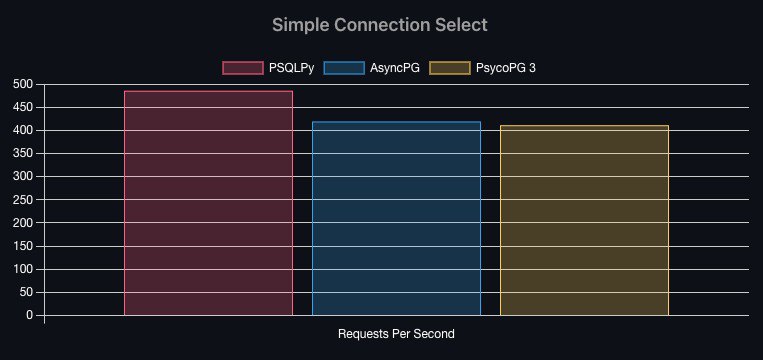Select the yellow PsycoPG 3 bar
763x360 pixels.
(x=584, y=220)
